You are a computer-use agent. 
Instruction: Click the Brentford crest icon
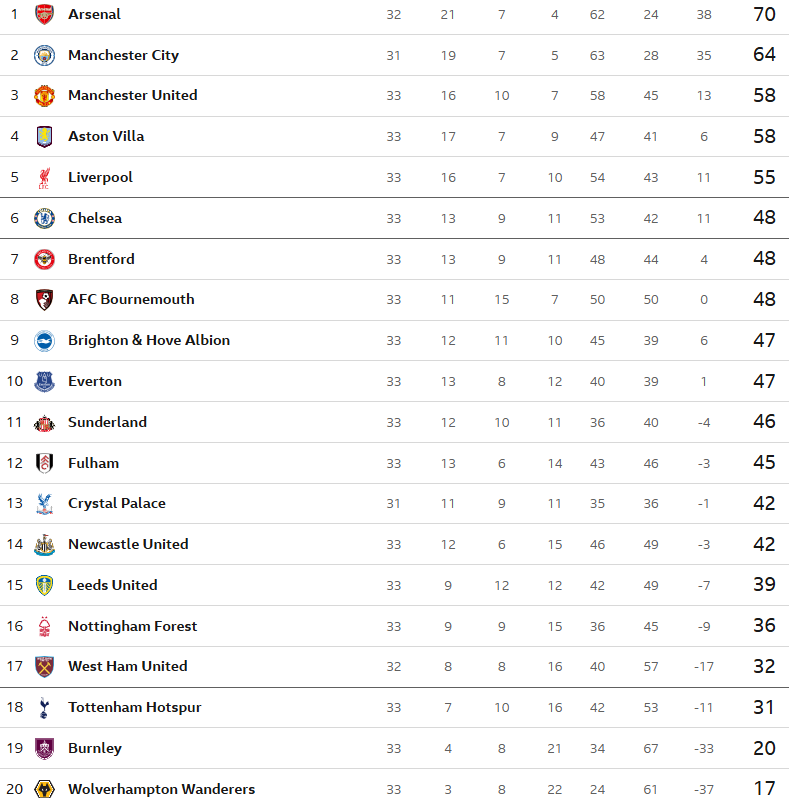coord(44,259)
